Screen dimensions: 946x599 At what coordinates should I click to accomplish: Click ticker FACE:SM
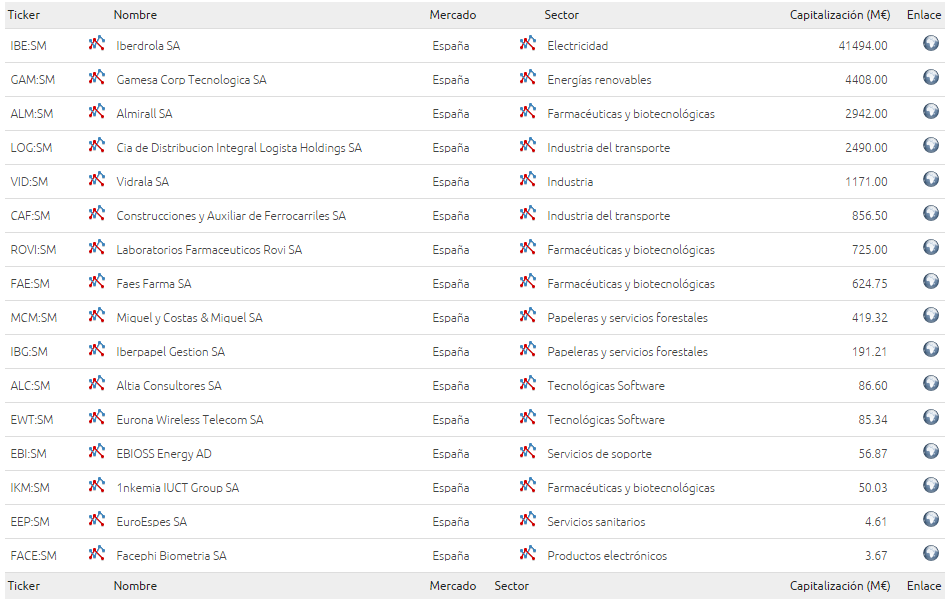tap(34, 556)
